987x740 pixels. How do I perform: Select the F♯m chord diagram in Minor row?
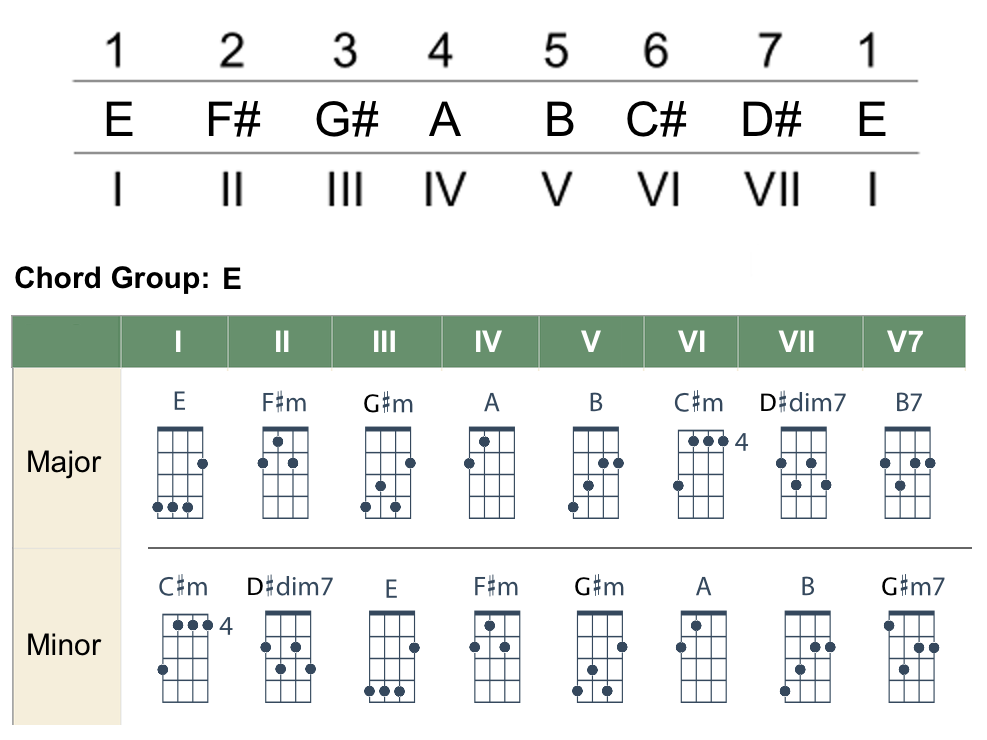497,656
